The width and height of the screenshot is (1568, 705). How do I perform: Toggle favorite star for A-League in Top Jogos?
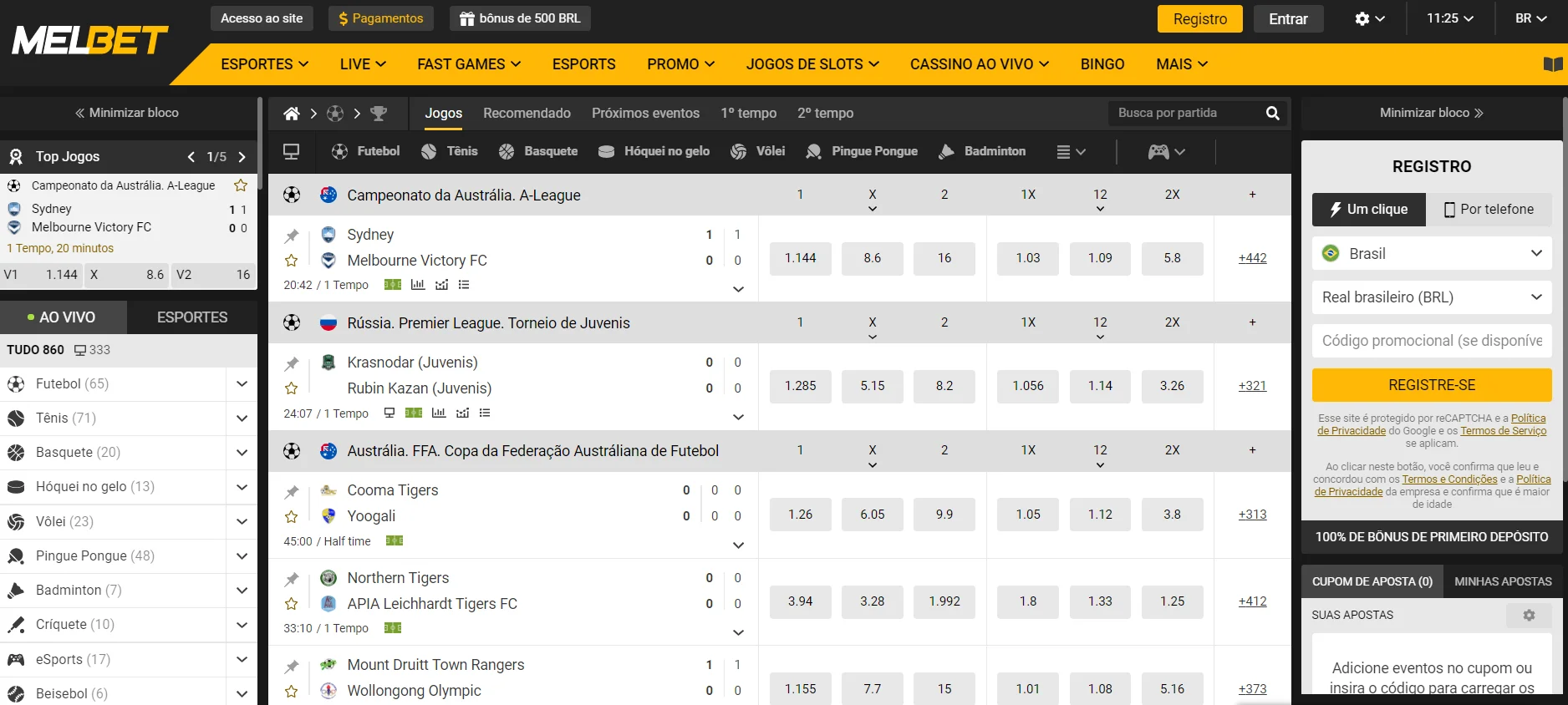click(241, 185)
